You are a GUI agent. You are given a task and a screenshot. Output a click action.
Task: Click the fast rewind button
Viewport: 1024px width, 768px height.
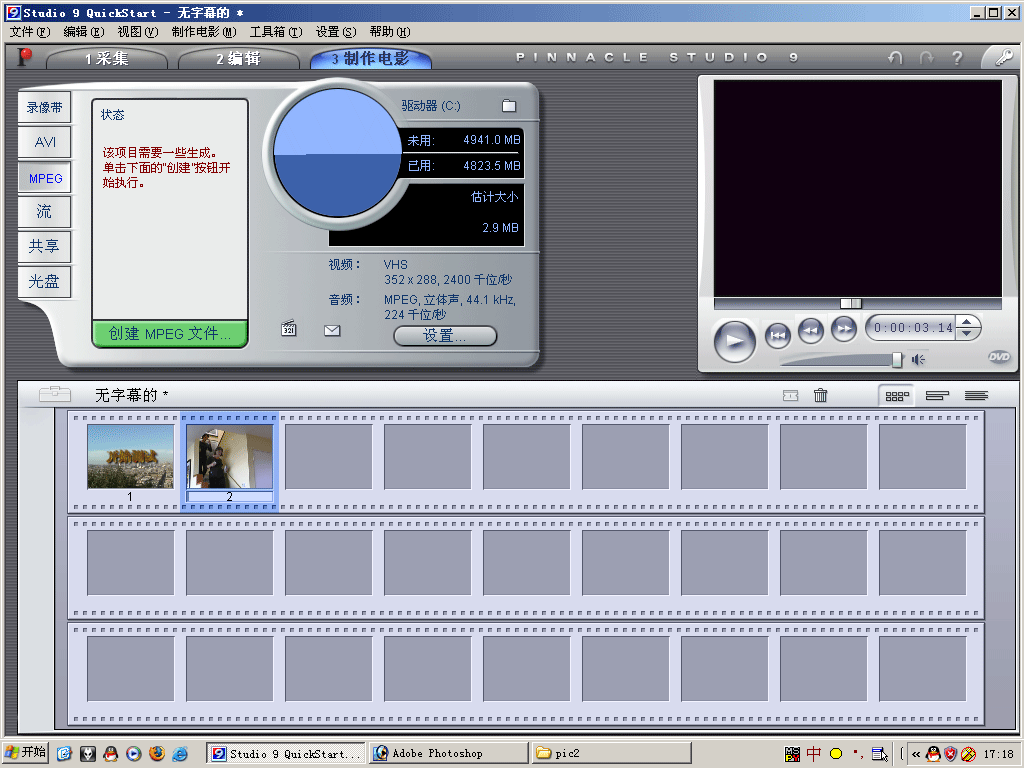pos(810,330)
